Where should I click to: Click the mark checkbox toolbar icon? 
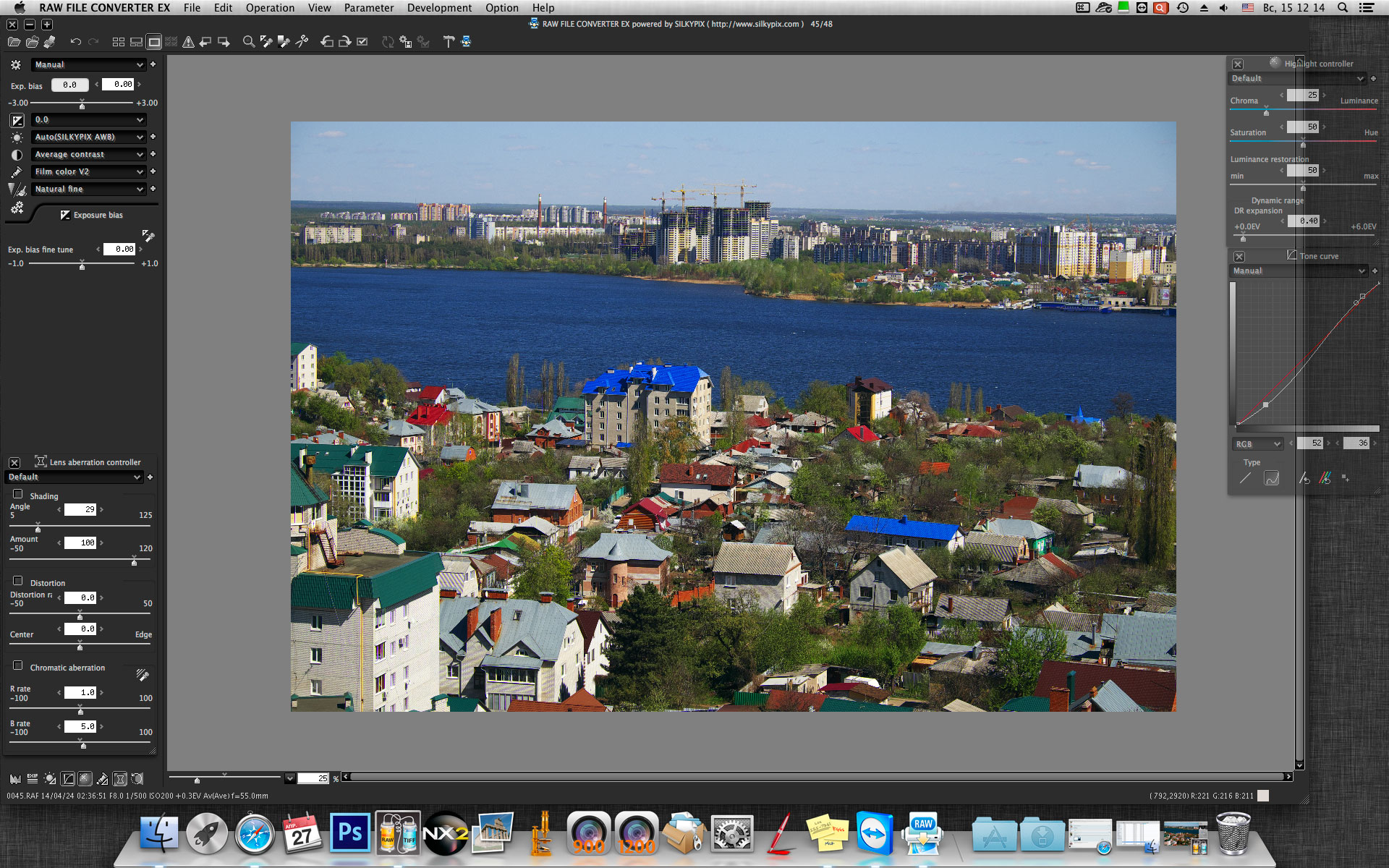tap(362, 42)
